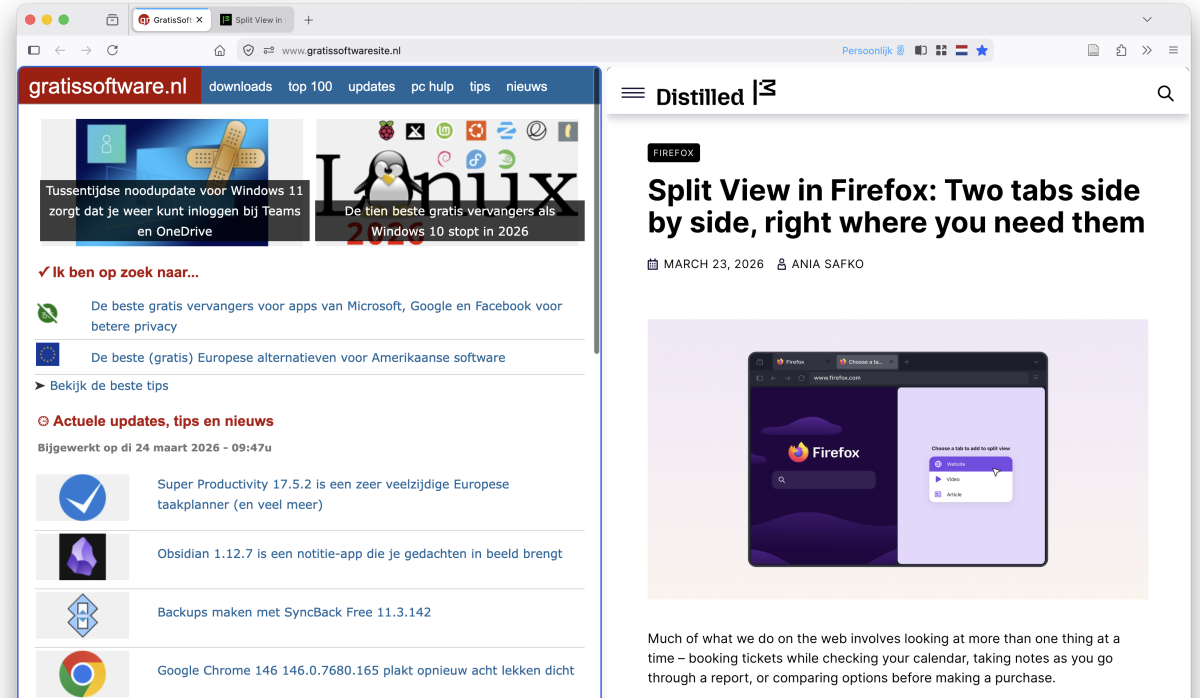Click the split view icon in address bar
The image size is (1200, 698).
click(921, 50)
